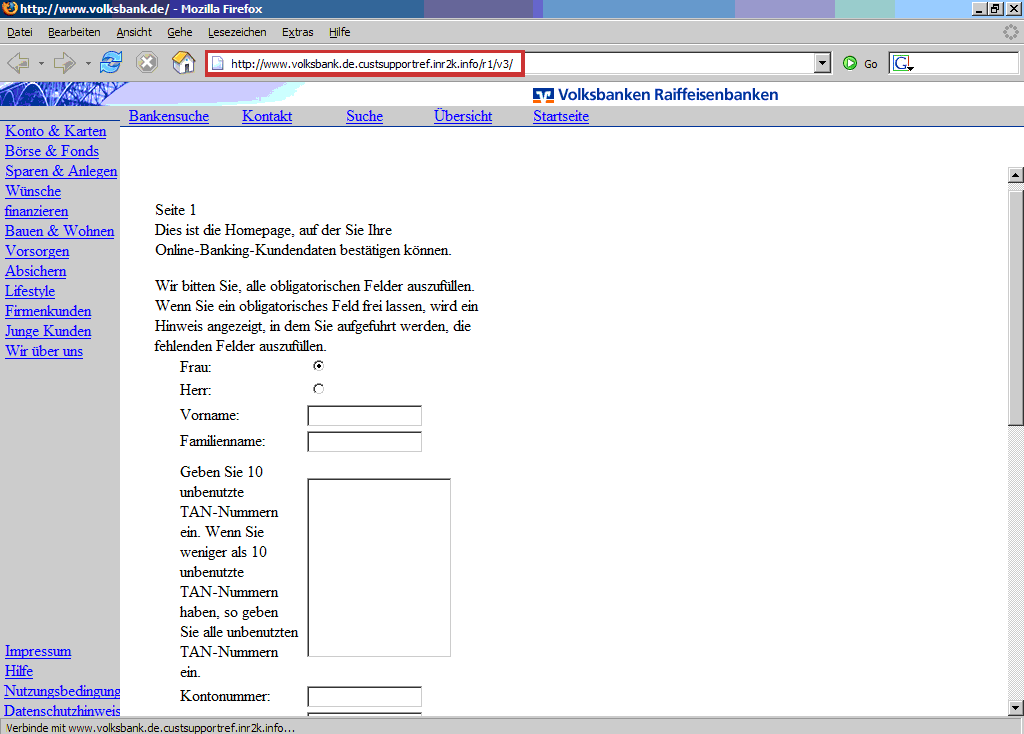Screen dimensions: 1024x734
Task: Go to the Startseite link
Action: click(x=561, y=116)
